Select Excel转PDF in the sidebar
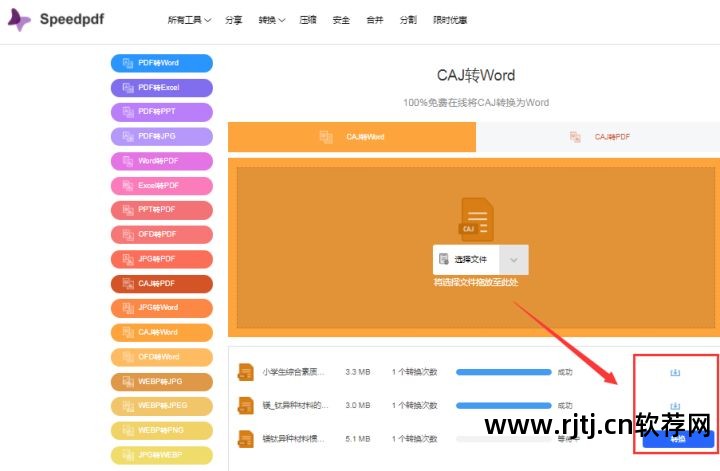The image size is (720, 471). (162, 185)
